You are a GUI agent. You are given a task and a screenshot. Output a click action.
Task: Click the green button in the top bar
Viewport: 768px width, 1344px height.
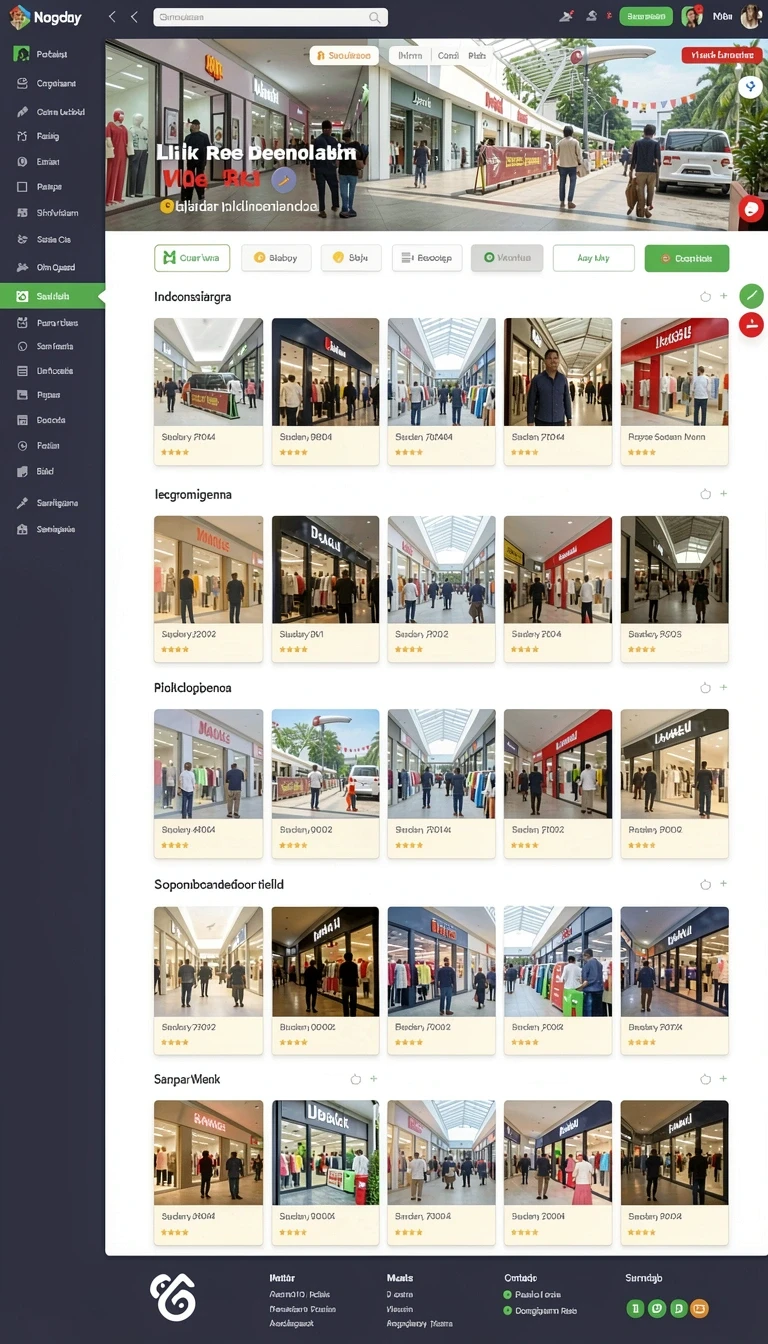click(646, 16)
